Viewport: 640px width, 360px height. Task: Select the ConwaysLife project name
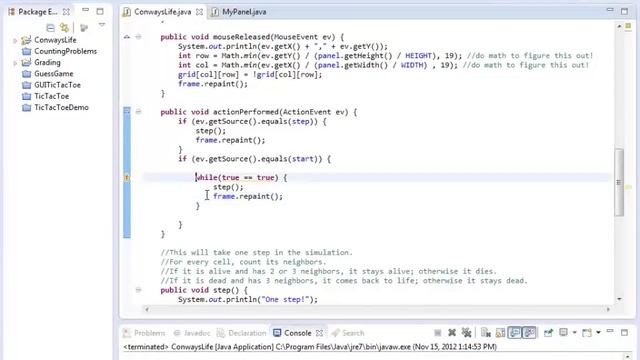pos(55,40)
